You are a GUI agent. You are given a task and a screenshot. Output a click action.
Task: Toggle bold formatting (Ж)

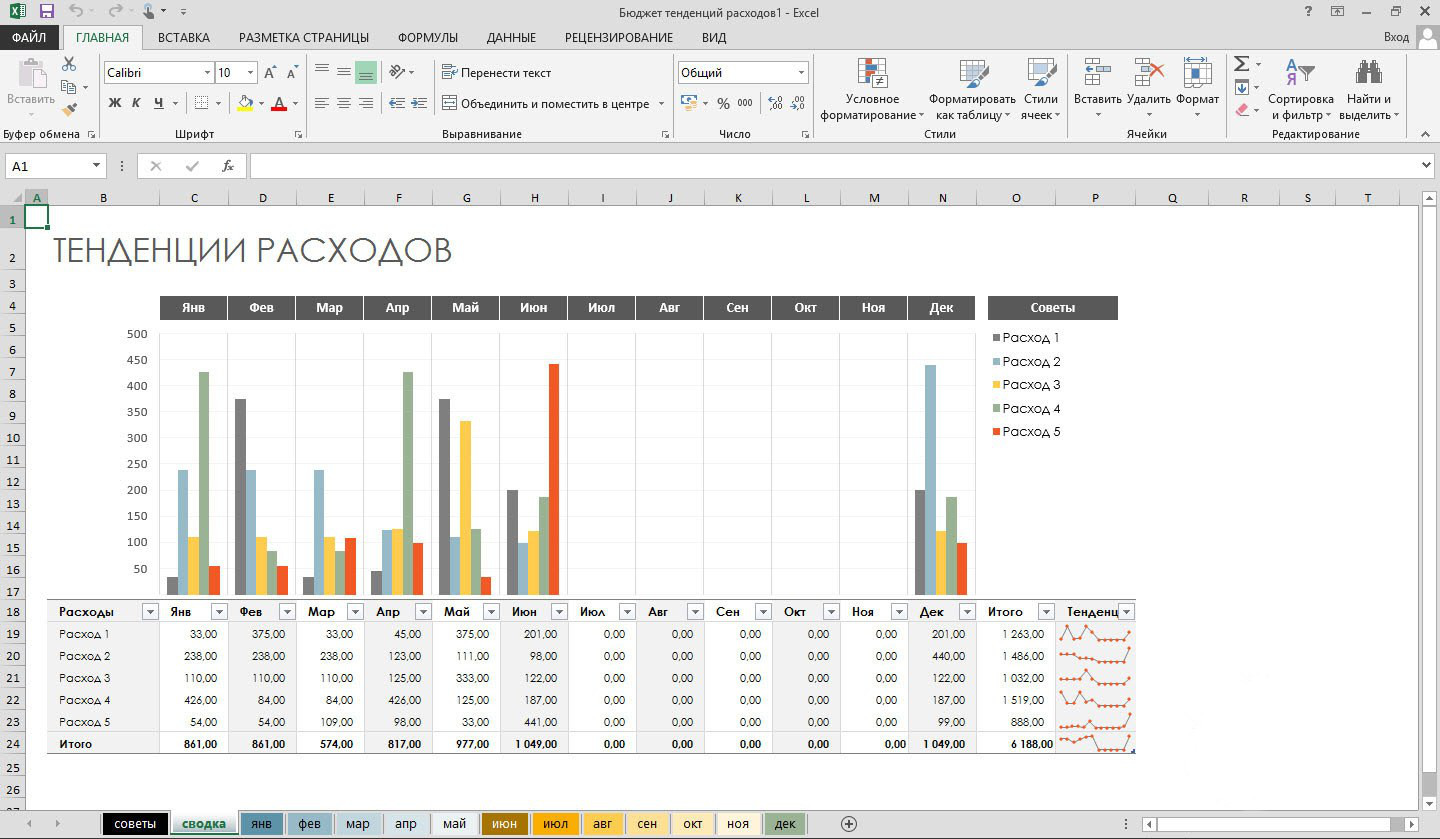[x=114, y=103]
